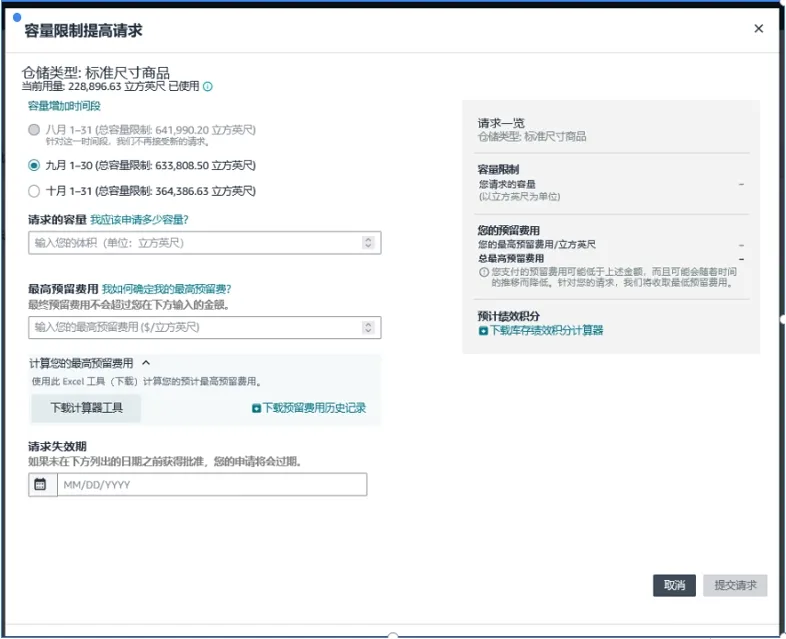Select the 九月 1–30 radio option

click(x=35, y=165)
